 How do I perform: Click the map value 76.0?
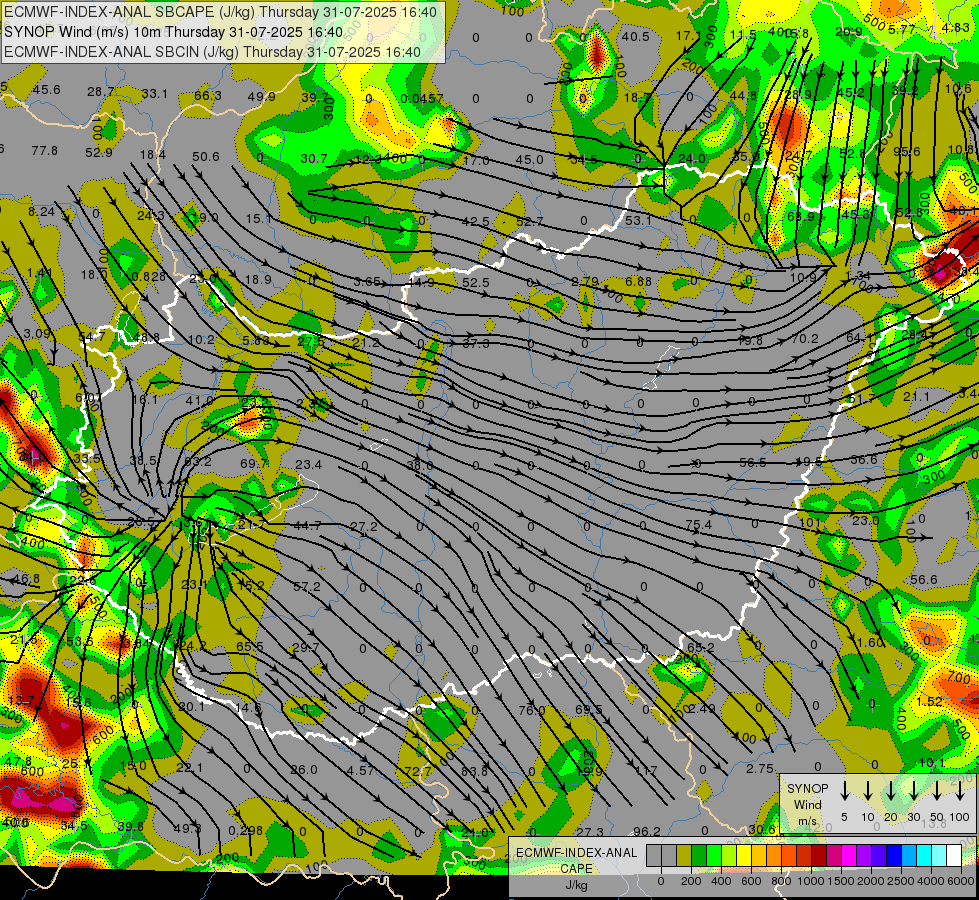point(532,710)
